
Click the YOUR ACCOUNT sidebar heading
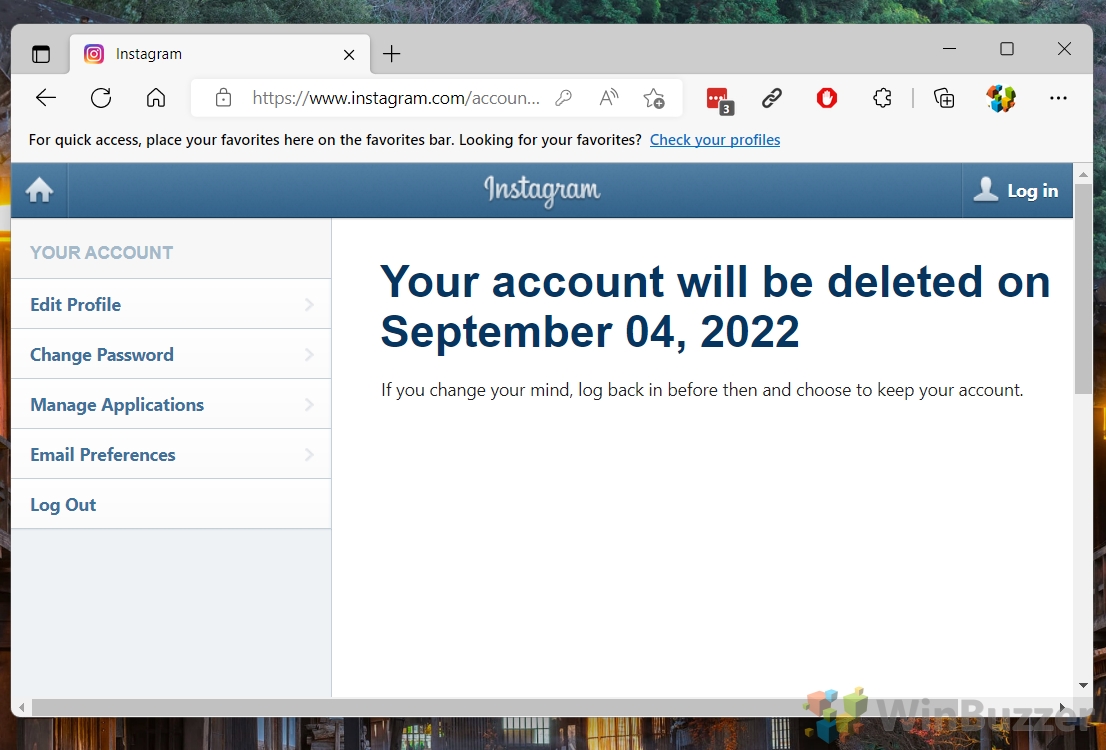tap(102, 253)
